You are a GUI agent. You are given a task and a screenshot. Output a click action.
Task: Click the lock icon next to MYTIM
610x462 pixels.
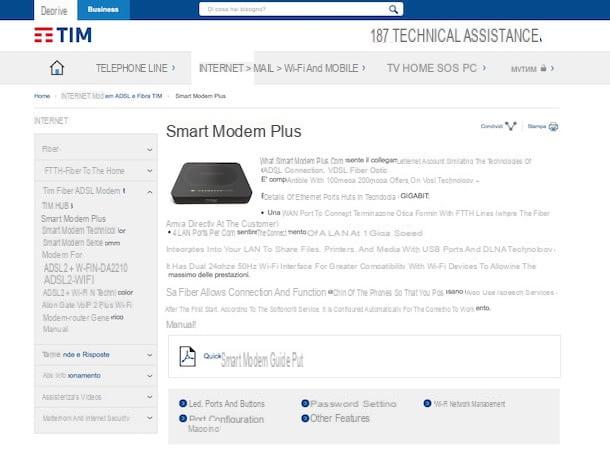click(x=543, y=68)
